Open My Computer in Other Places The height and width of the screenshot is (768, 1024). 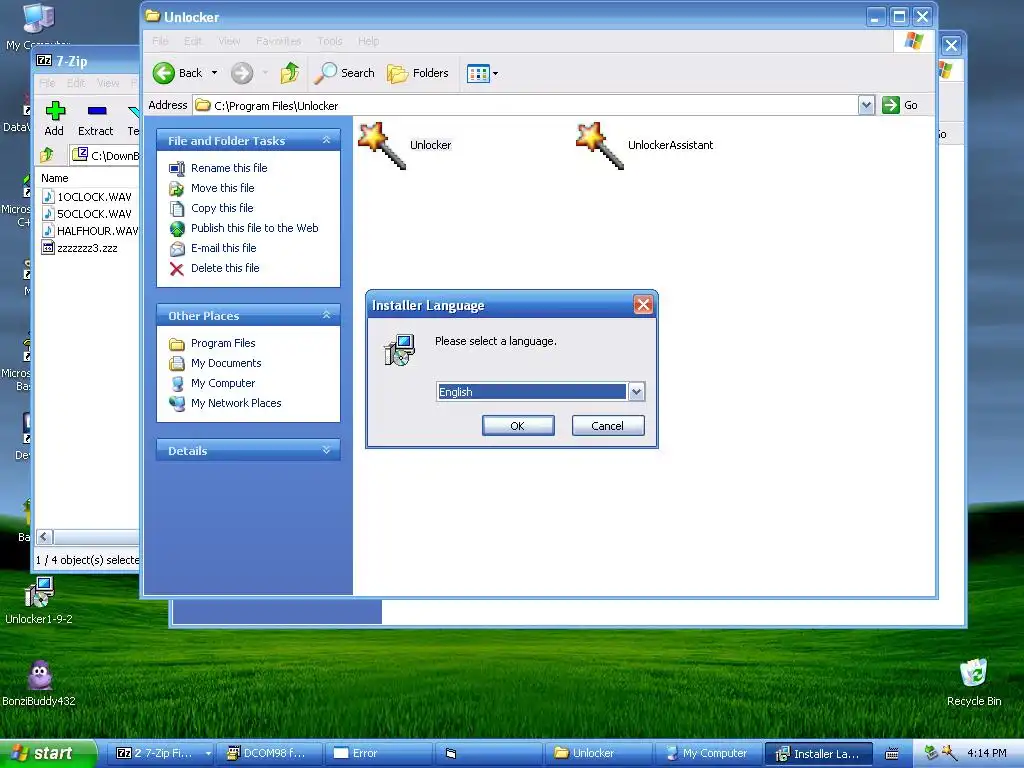223,383
